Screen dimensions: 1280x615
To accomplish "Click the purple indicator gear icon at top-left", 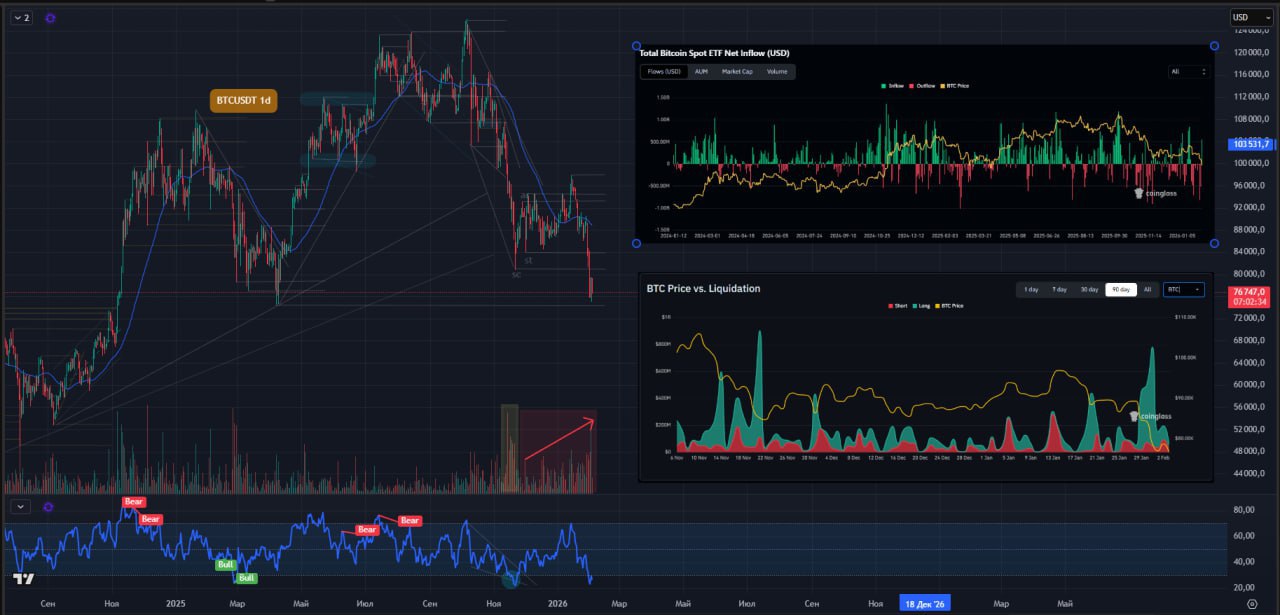I will click(50, 18).
